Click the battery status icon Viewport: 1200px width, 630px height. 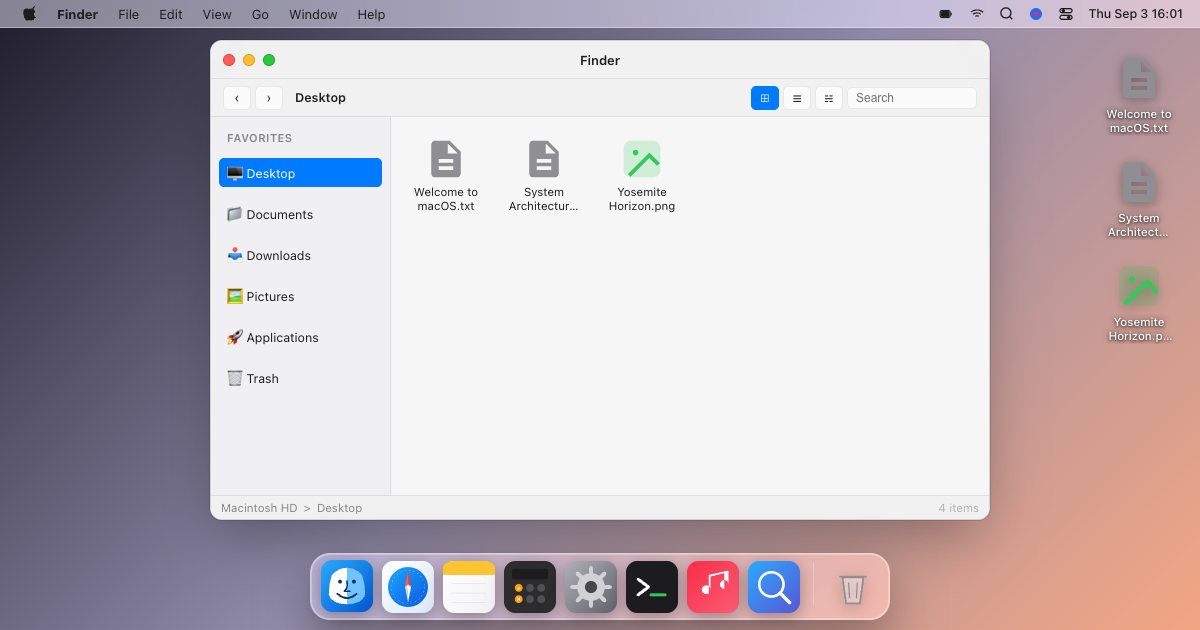pos(946,14)
